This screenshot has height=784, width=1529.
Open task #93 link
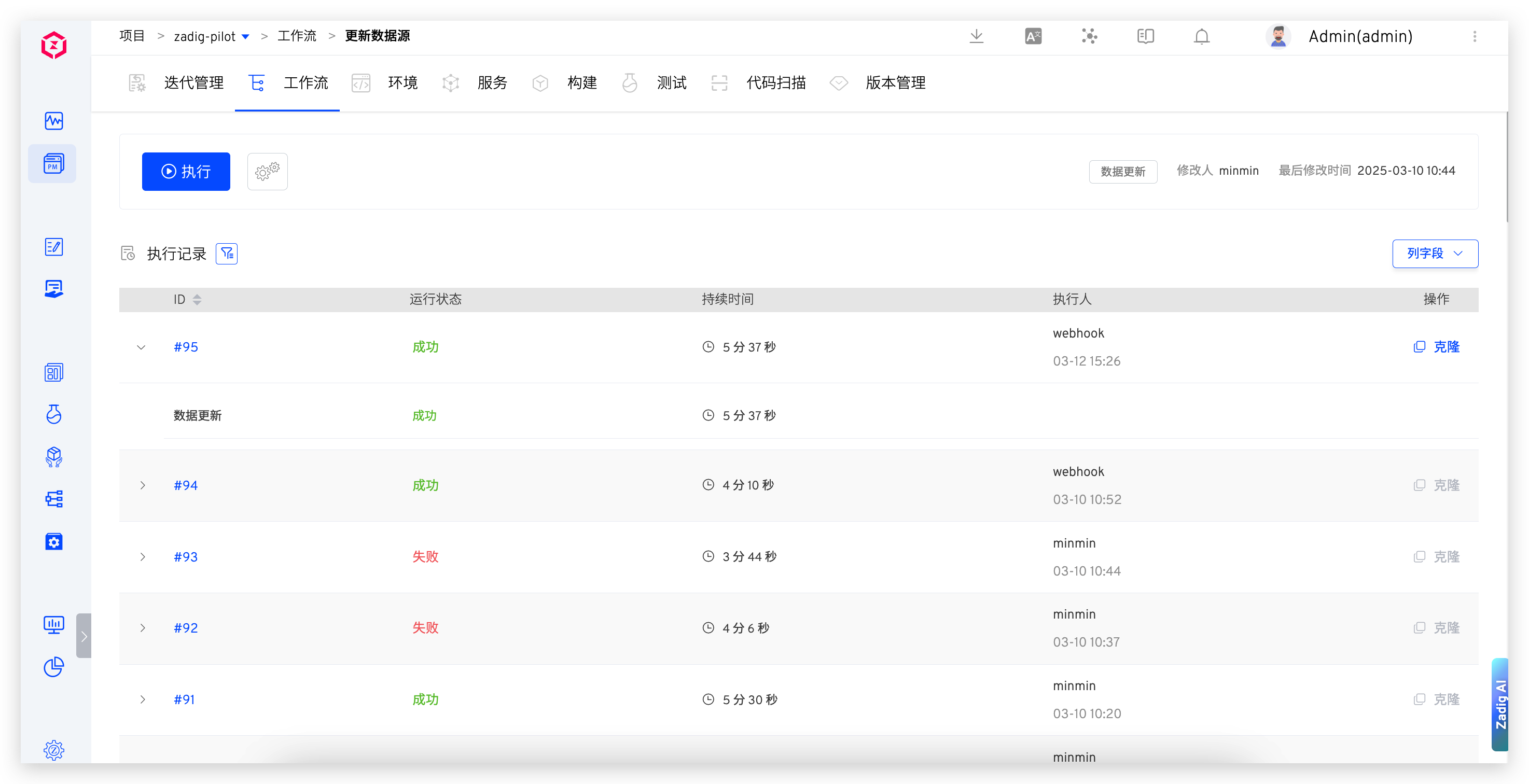(185, 557)
